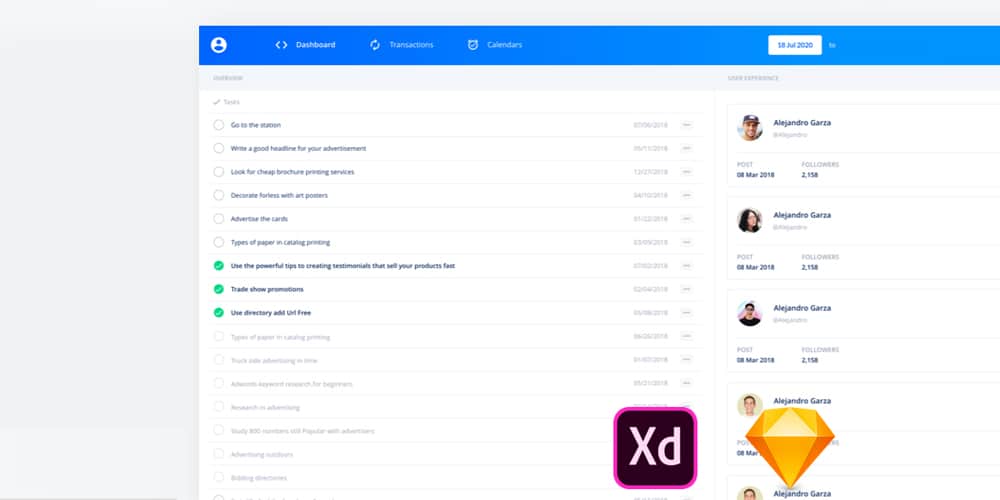Uncheck Use directory add Url Free
This screenshot has height=500, width=1000.
point(219,313)
